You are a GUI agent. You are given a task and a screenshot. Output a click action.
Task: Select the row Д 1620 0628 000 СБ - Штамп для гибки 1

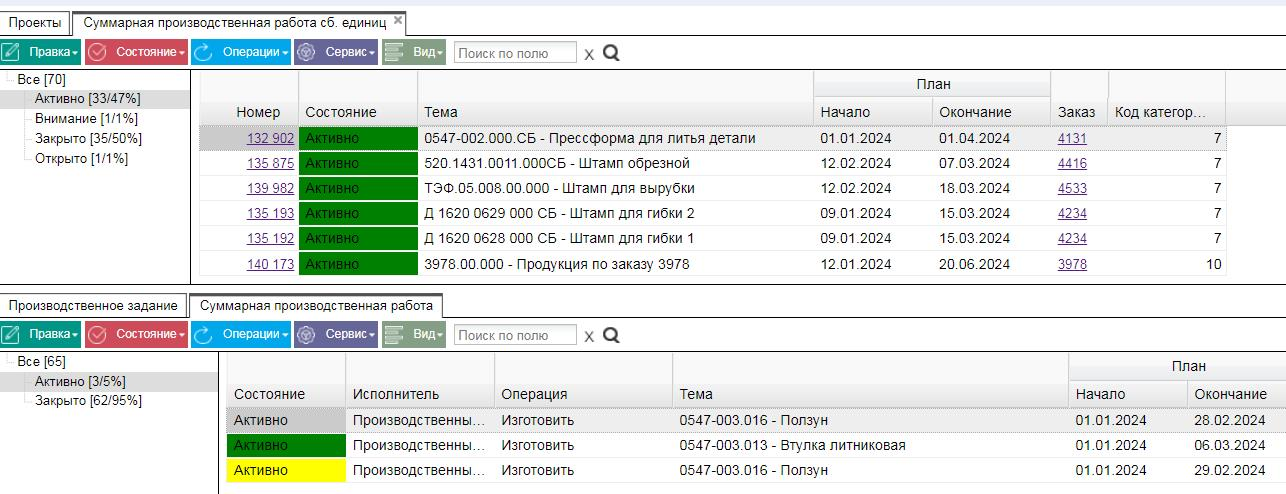[712, 239]
